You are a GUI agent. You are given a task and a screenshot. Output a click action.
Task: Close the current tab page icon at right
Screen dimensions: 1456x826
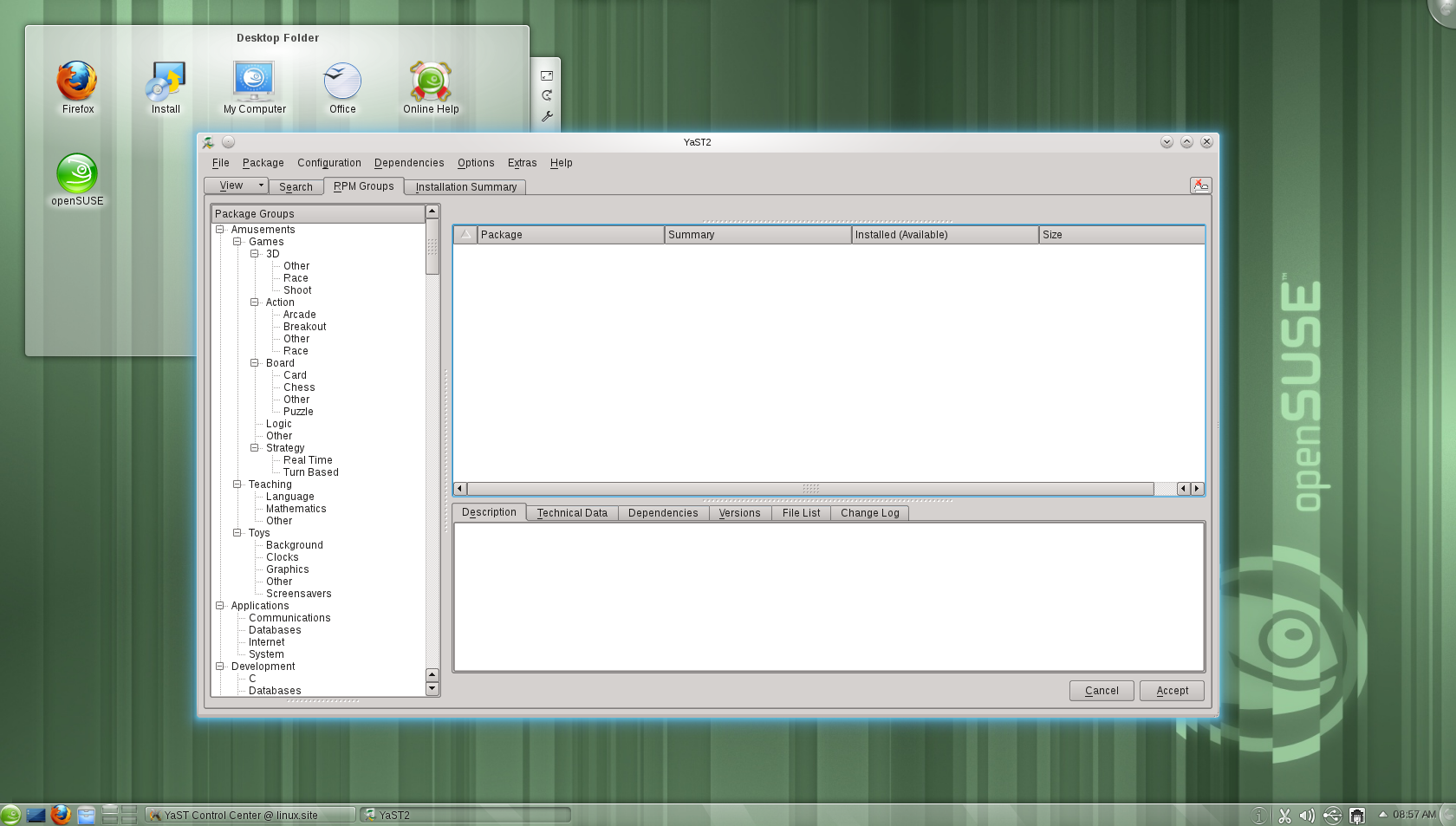point(1200,185)
